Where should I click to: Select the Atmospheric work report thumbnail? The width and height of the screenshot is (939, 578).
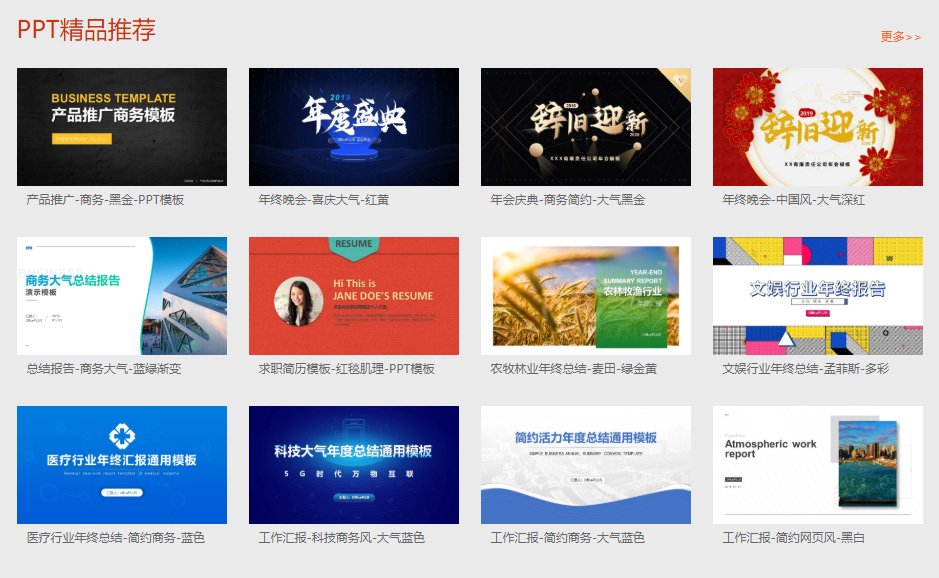[817, 465]
